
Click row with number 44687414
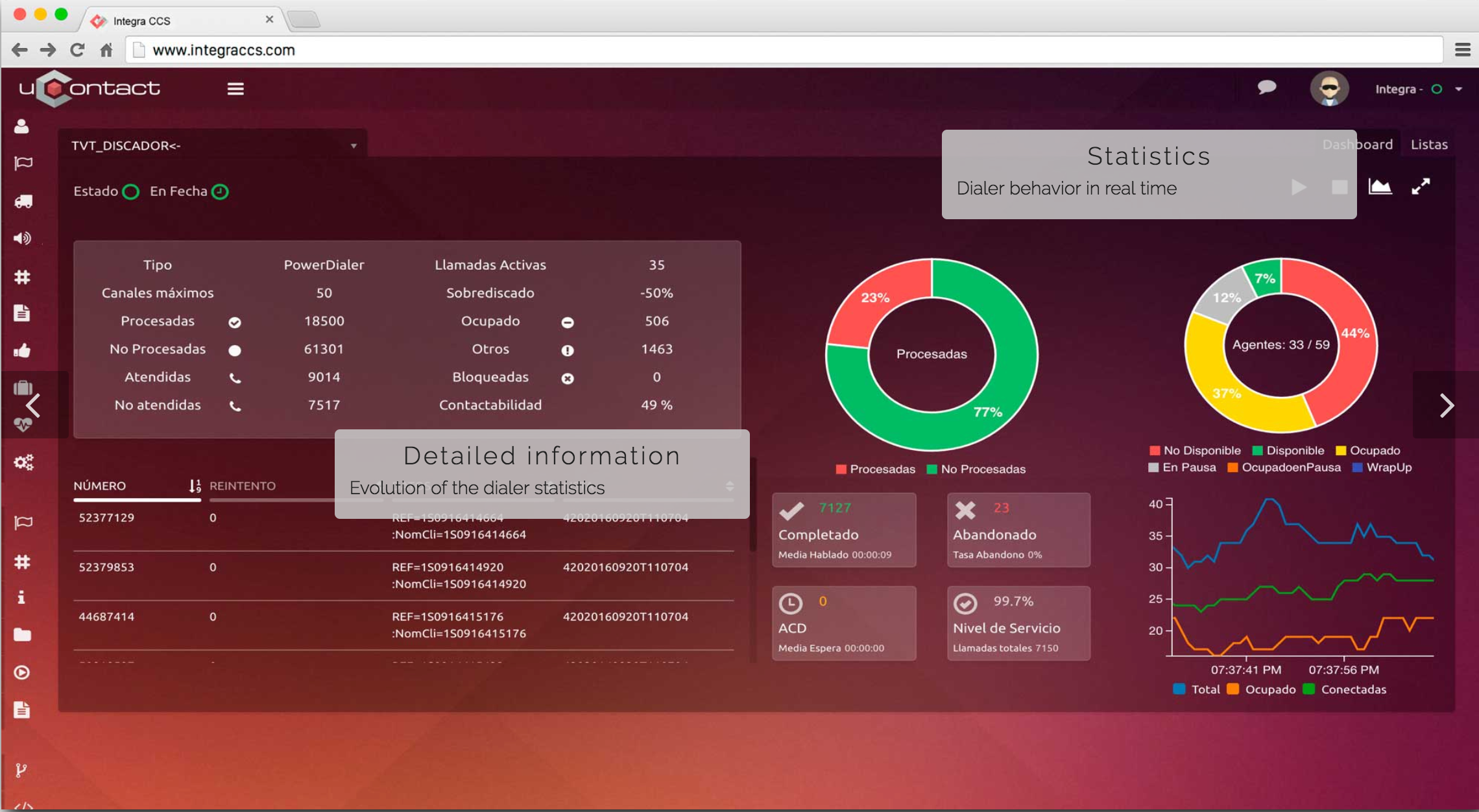(403, 625)
